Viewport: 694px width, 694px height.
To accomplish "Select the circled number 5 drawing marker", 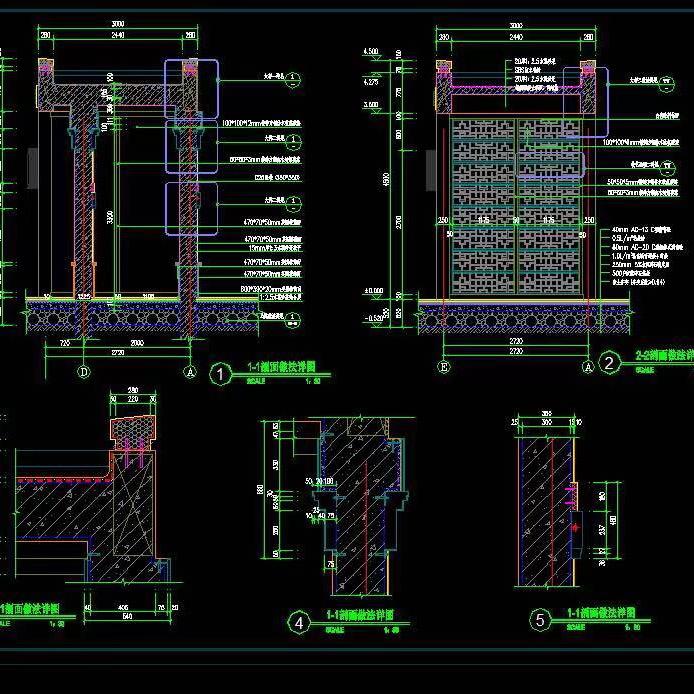I will (541, 621).
